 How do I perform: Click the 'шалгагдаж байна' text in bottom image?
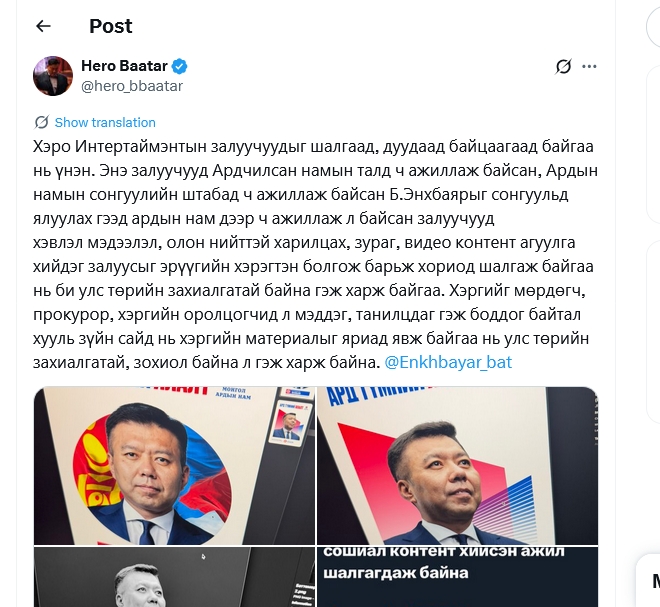pos(396,572)
